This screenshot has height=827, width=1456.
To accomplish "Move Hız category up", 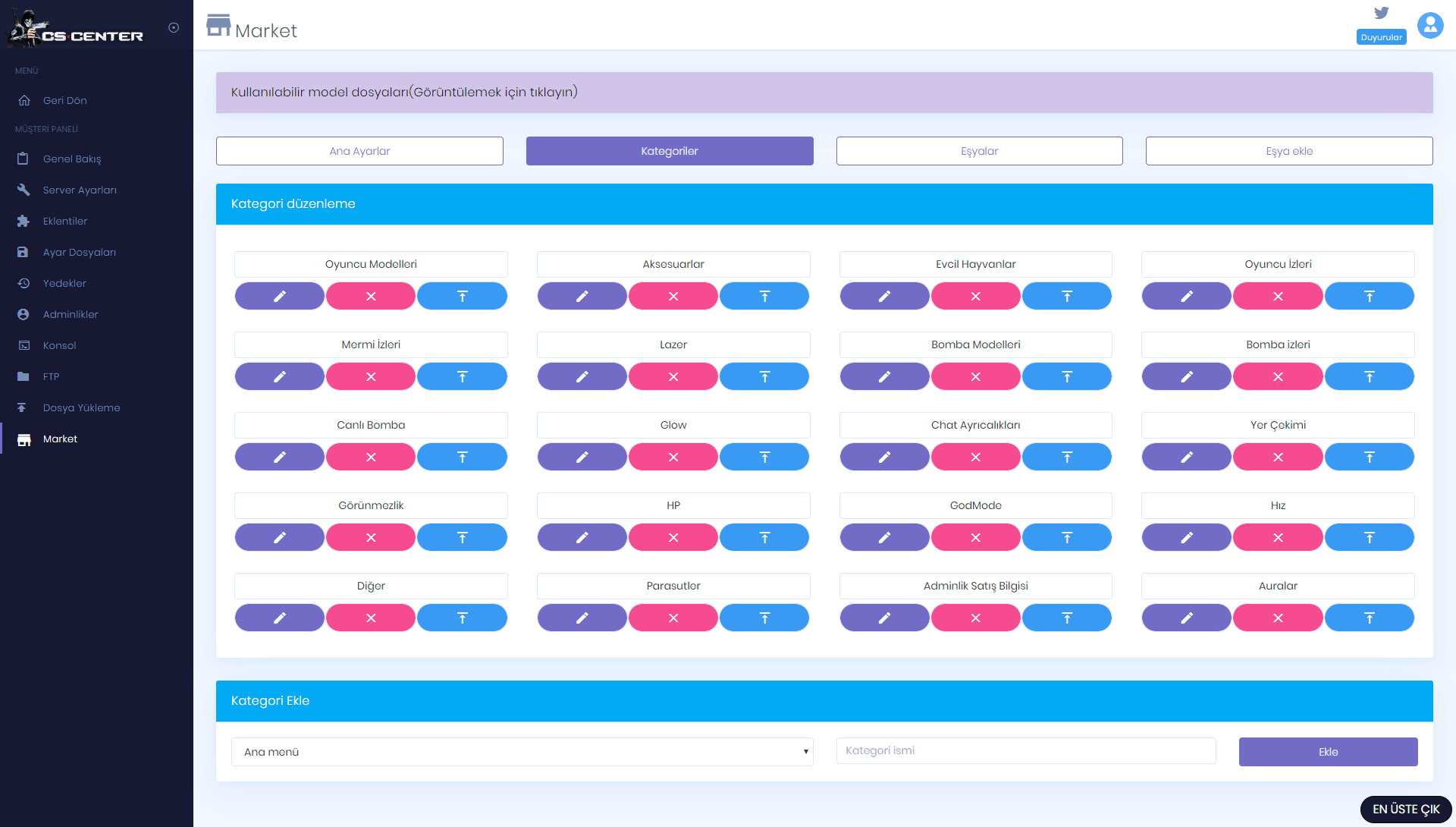I will (1370, 537).
